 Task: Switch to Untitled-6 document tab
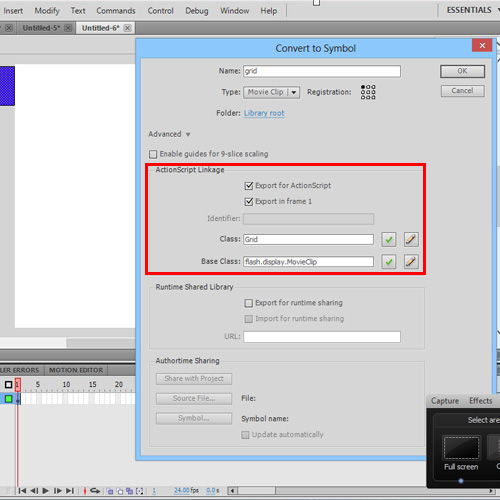coord(101,28)
